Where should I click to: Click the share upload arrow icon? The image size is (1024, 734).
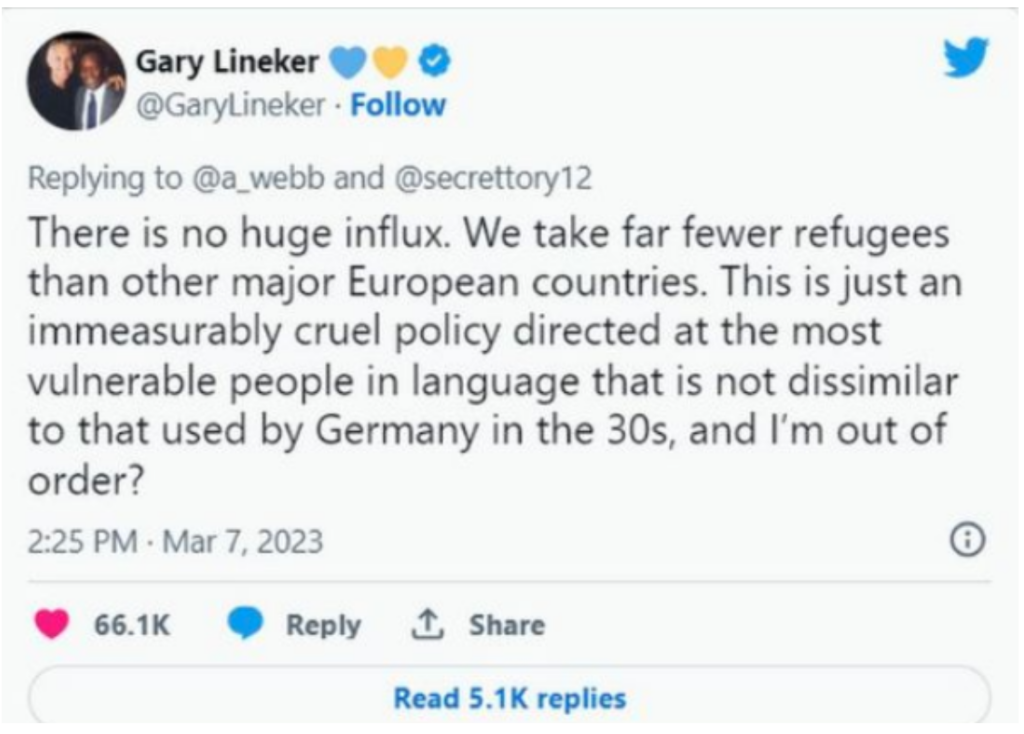click(429, 625)
